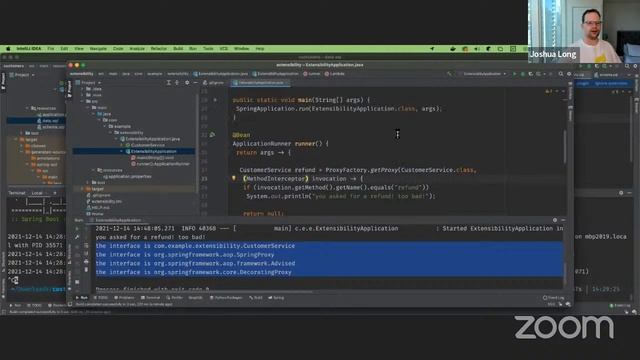Click the build hammer icon in toolbar
This screenshot has height=360, width=640.
[449, 74]
